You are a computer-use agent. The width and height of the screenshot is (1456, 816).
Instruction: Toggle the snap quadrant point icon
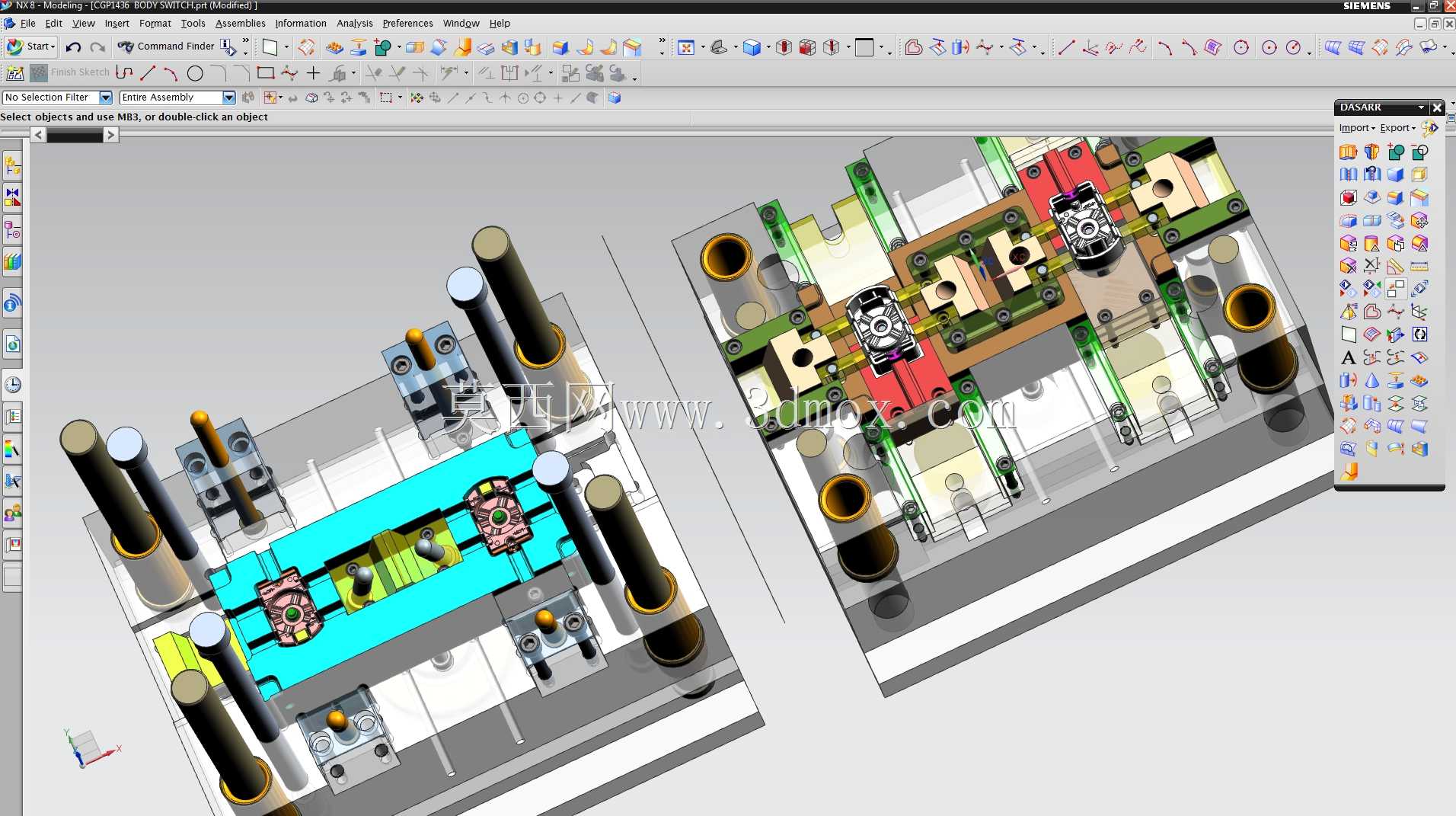tap(540, 98)
